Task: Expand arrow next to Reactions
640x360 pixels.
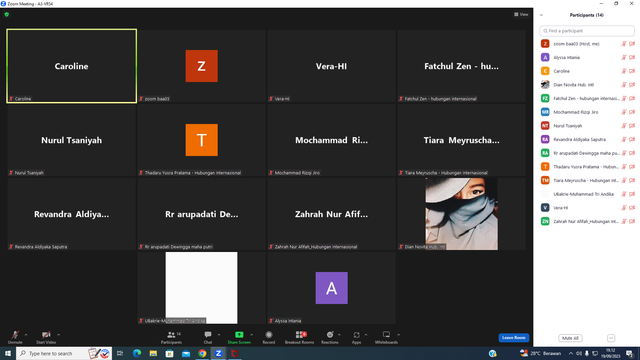Action: pos(340,335)
